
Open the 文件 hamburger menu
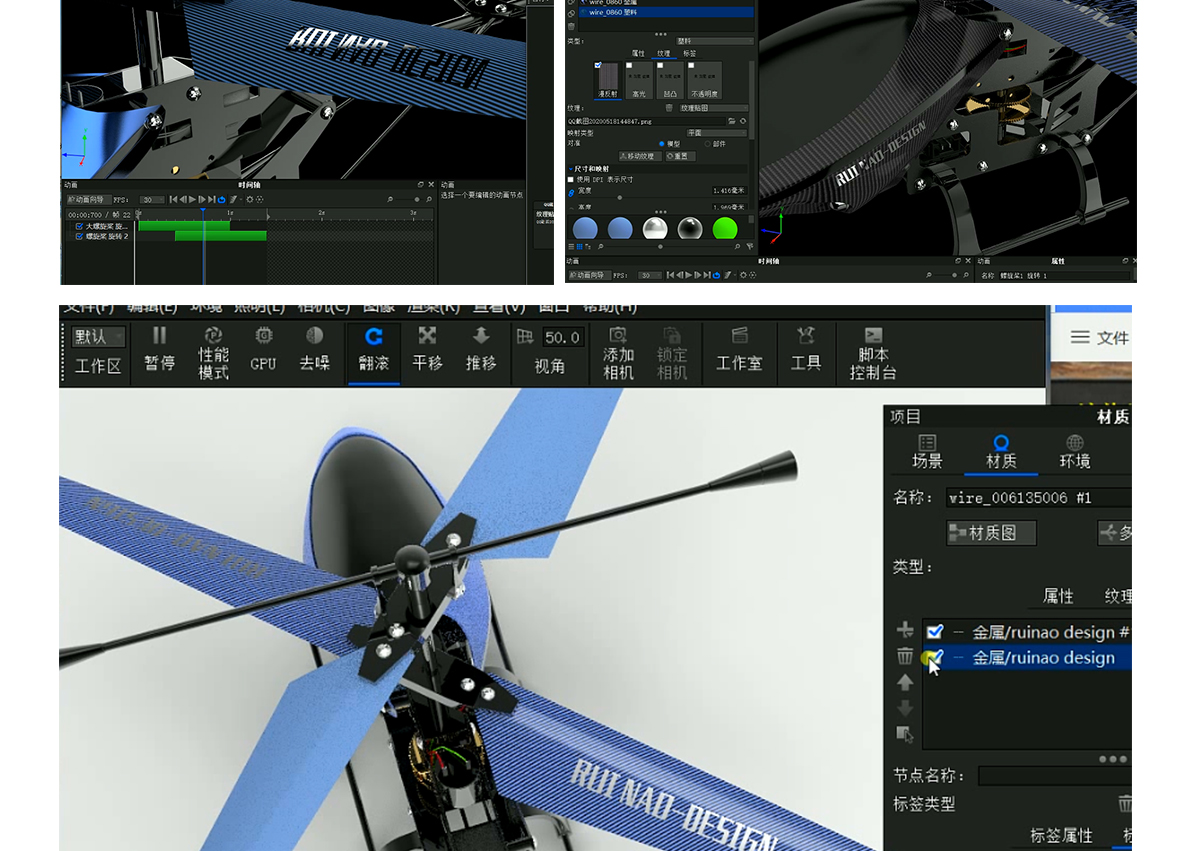click(x=1080, y=337)
